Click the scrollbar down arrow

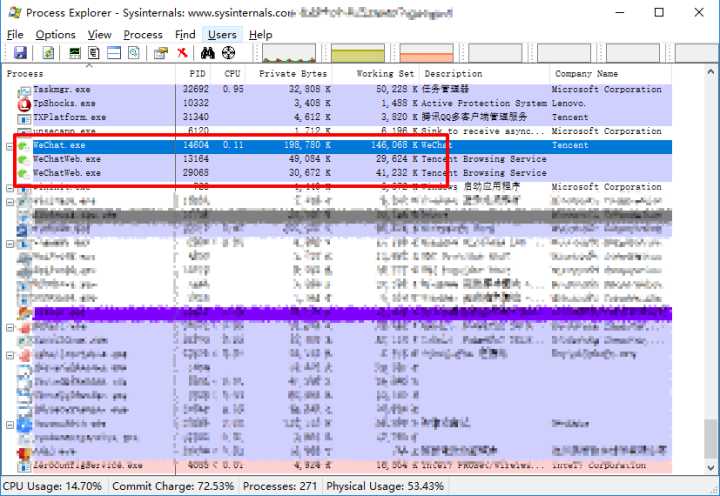click(711, 468)
